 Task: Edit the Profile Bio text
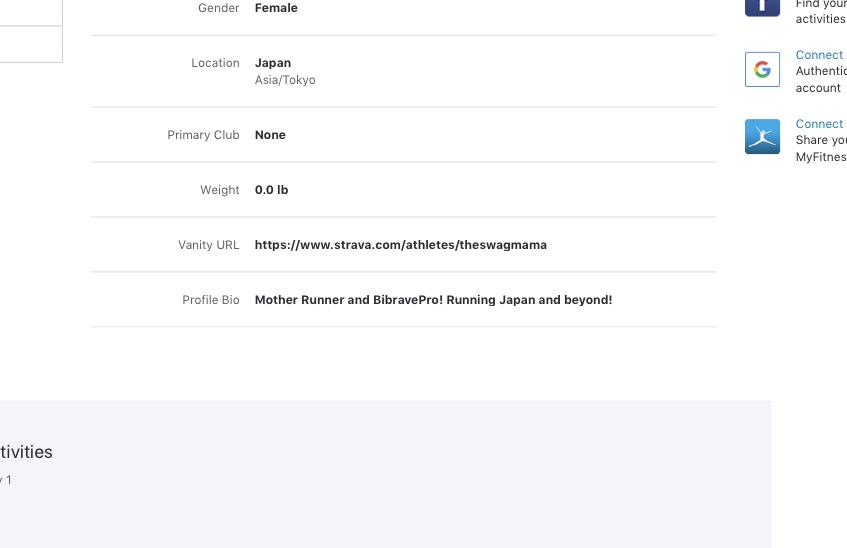433,300
